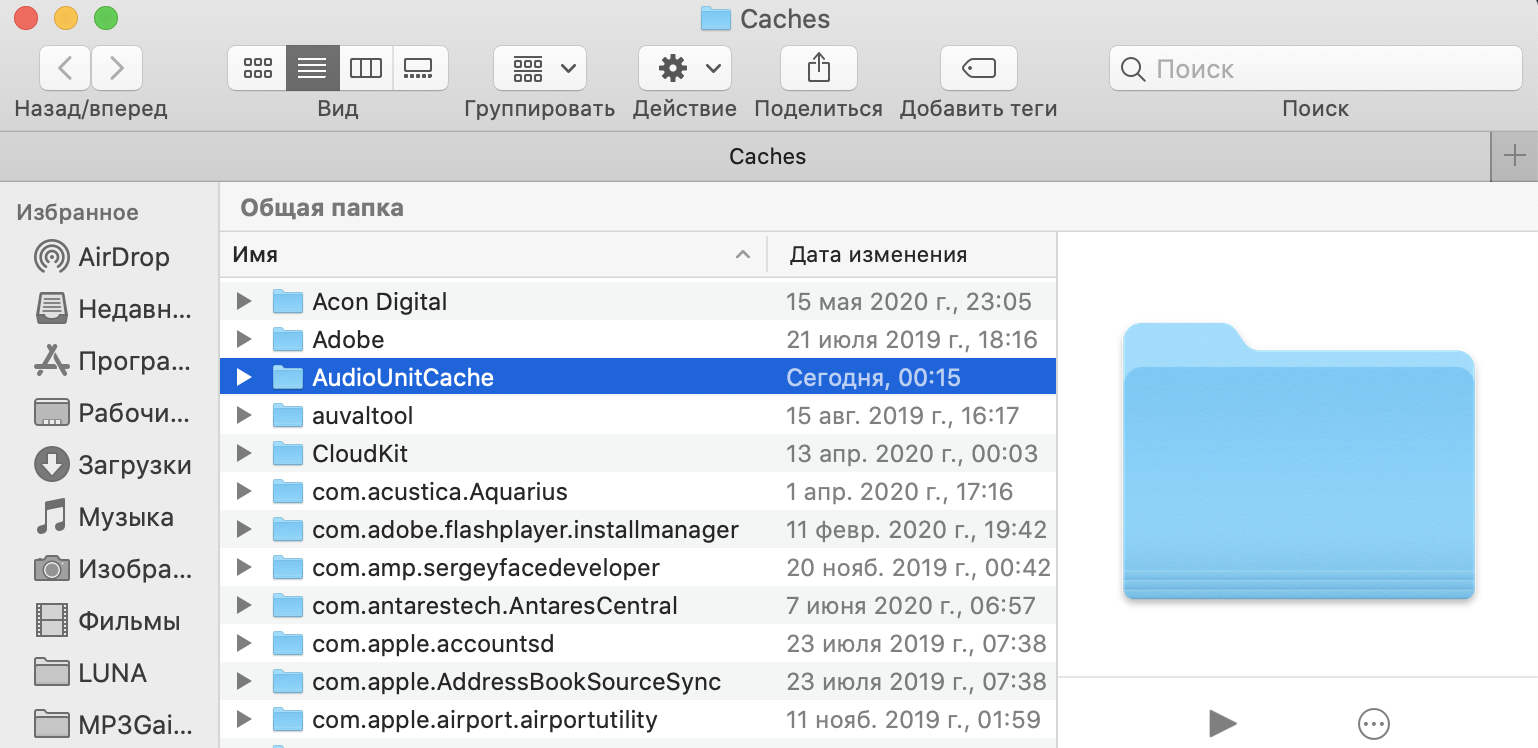1538x748 pixels.
Task: Click the add tags icon
Action: click(978, 68)
